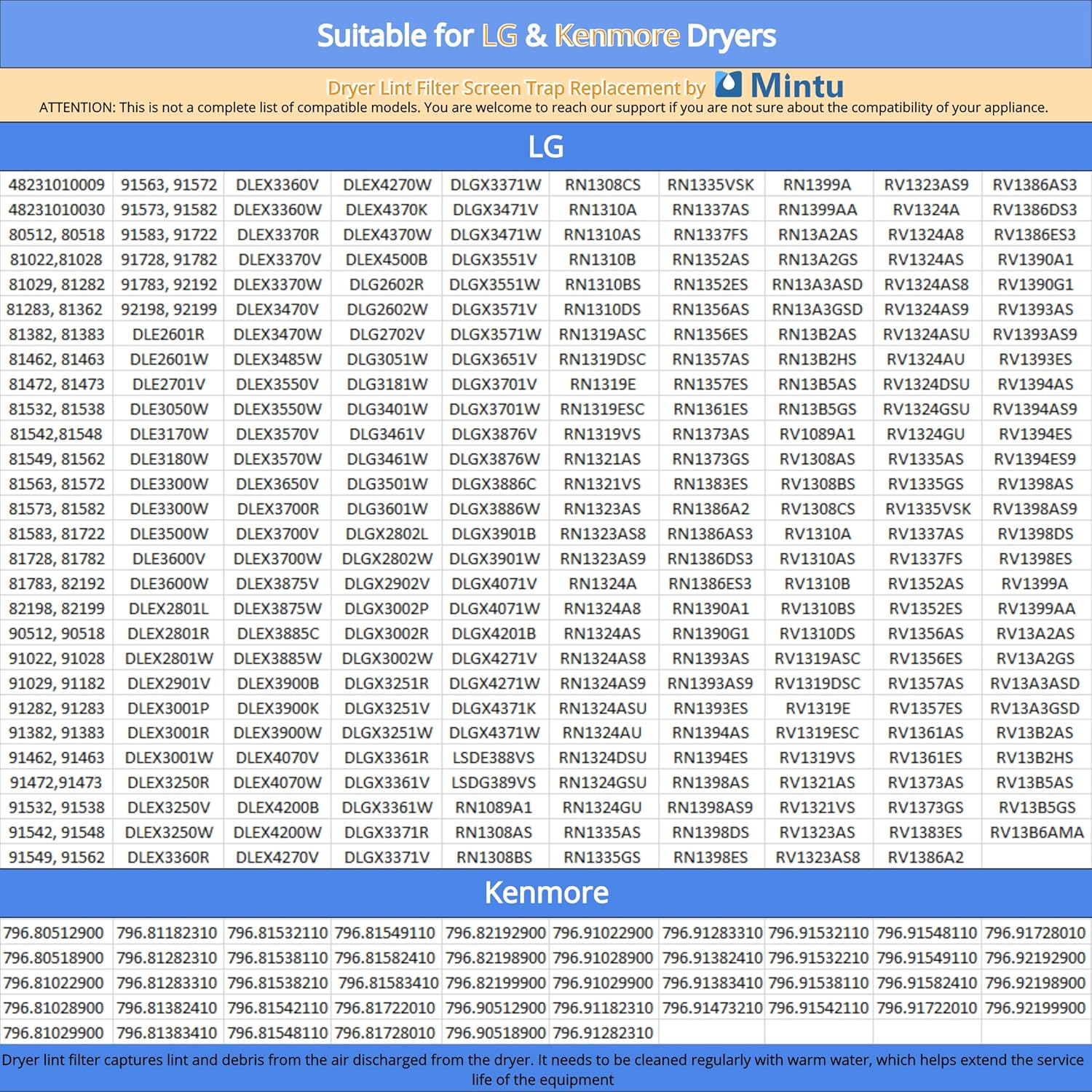1092x1092 pixels.
Task: Select the LG section header
Action: [x=546, y=147]
